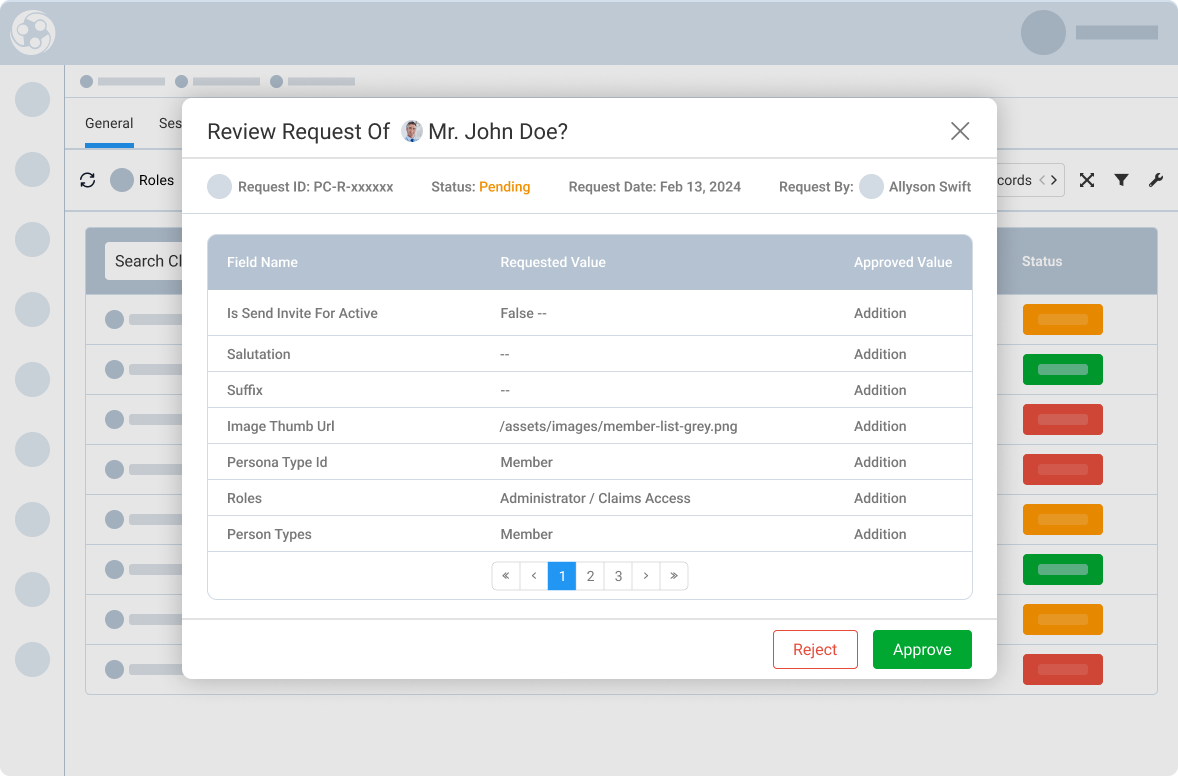Select the Persona Type Id row
The image size is (1178, 776).
coord(590,462)
